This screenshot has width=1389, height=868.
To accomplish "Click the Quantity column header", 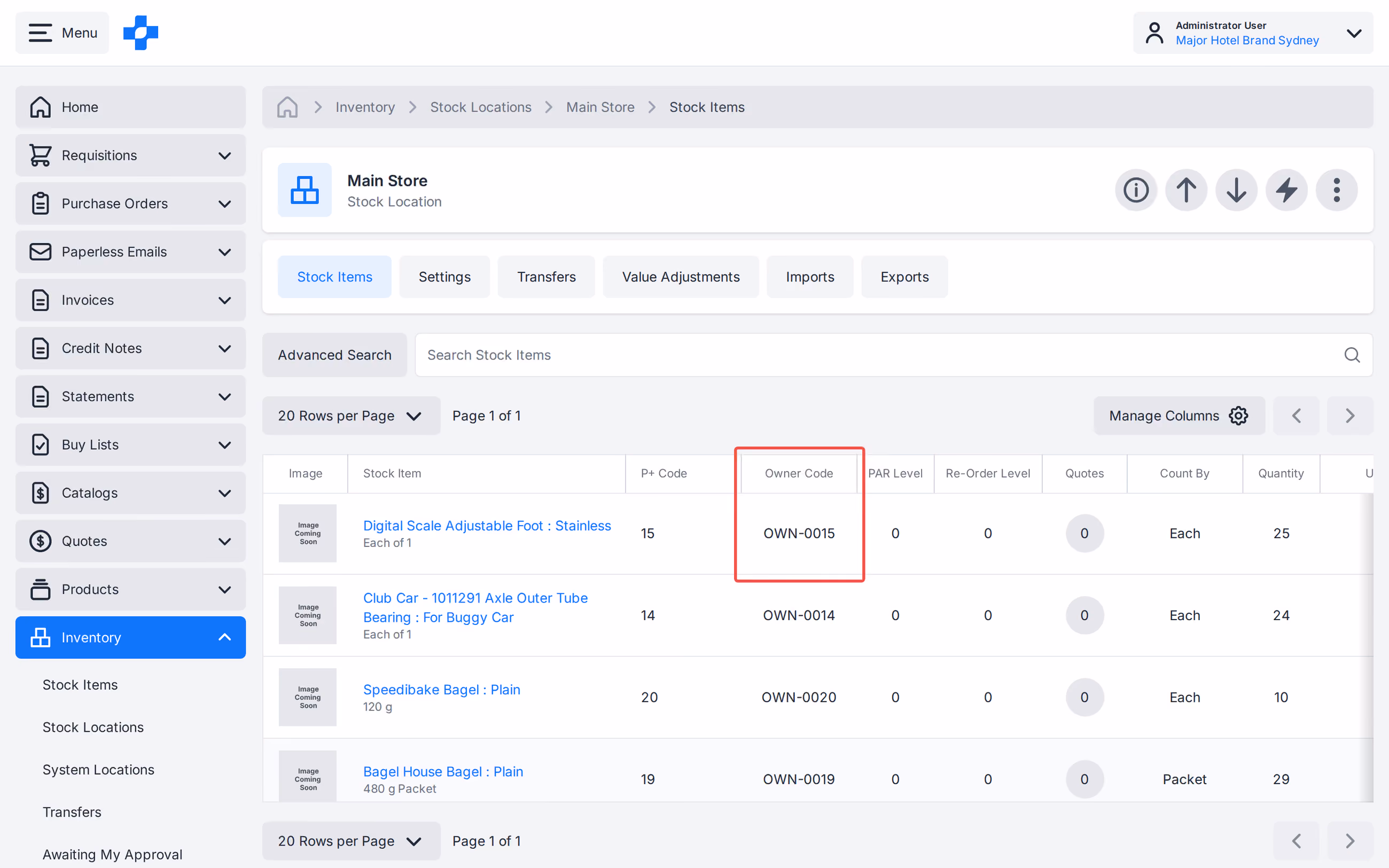I will click(1281, 474).
